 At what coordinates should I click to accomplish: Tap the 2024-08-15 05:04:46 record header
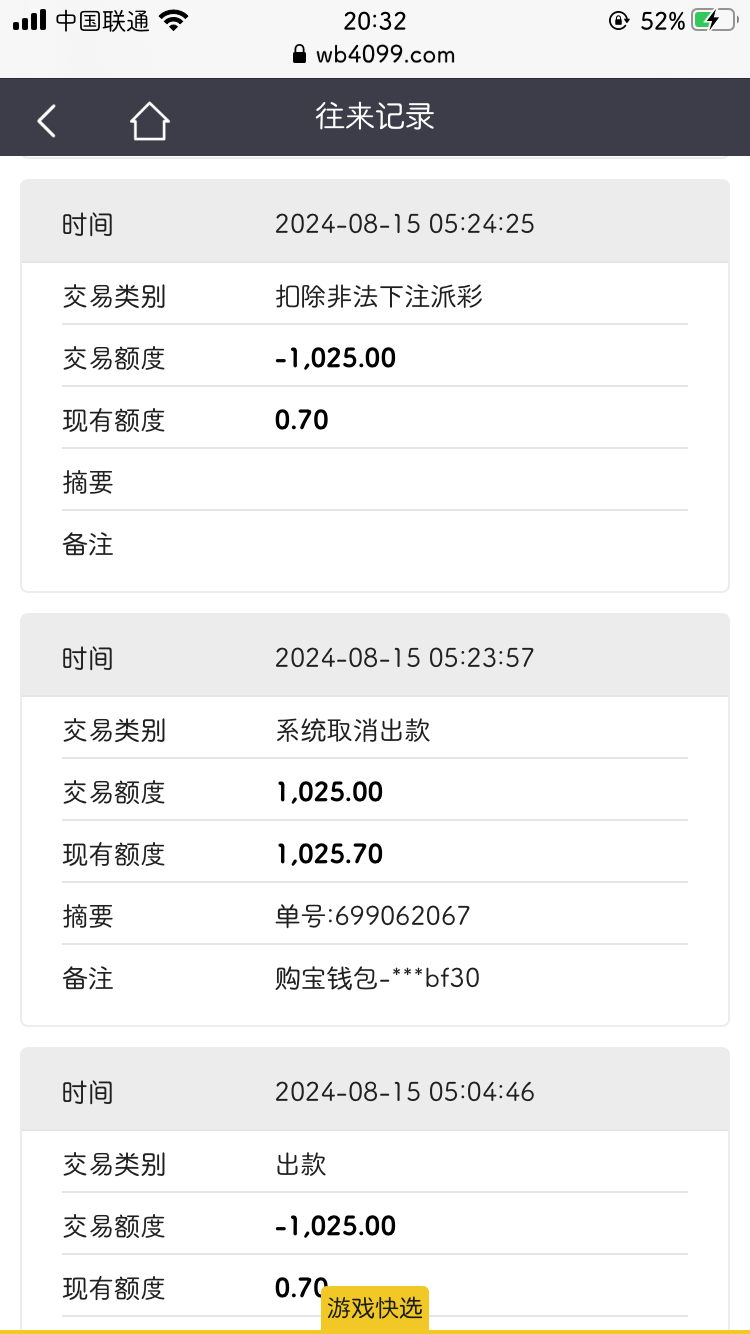(x=404, y=1092)
